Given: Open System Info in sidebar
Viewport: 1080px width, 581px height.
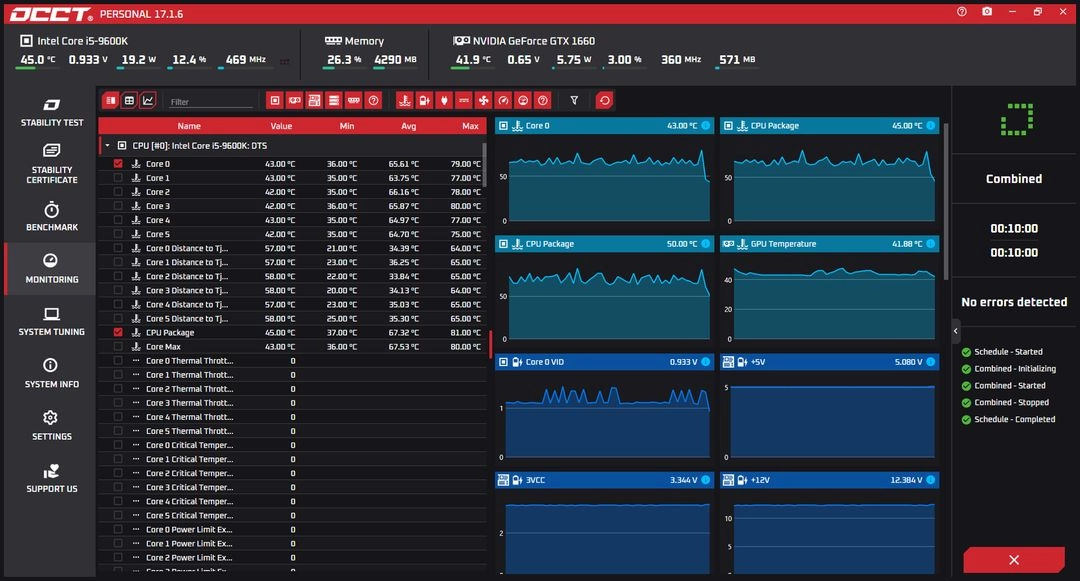Looking at the screenshot, I should pos(52,373).
